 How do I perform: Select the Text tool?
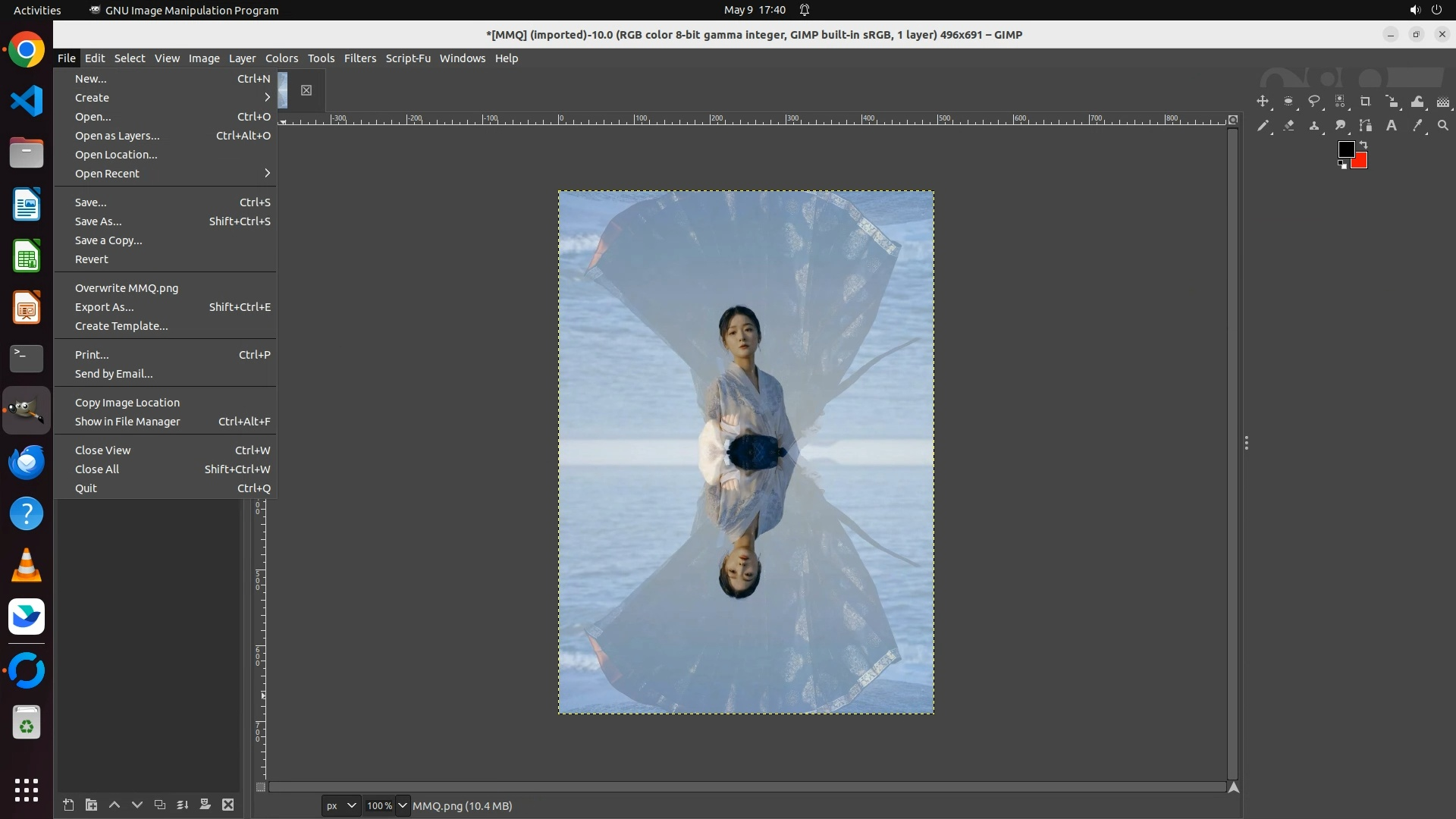[x=1392, y=126]
